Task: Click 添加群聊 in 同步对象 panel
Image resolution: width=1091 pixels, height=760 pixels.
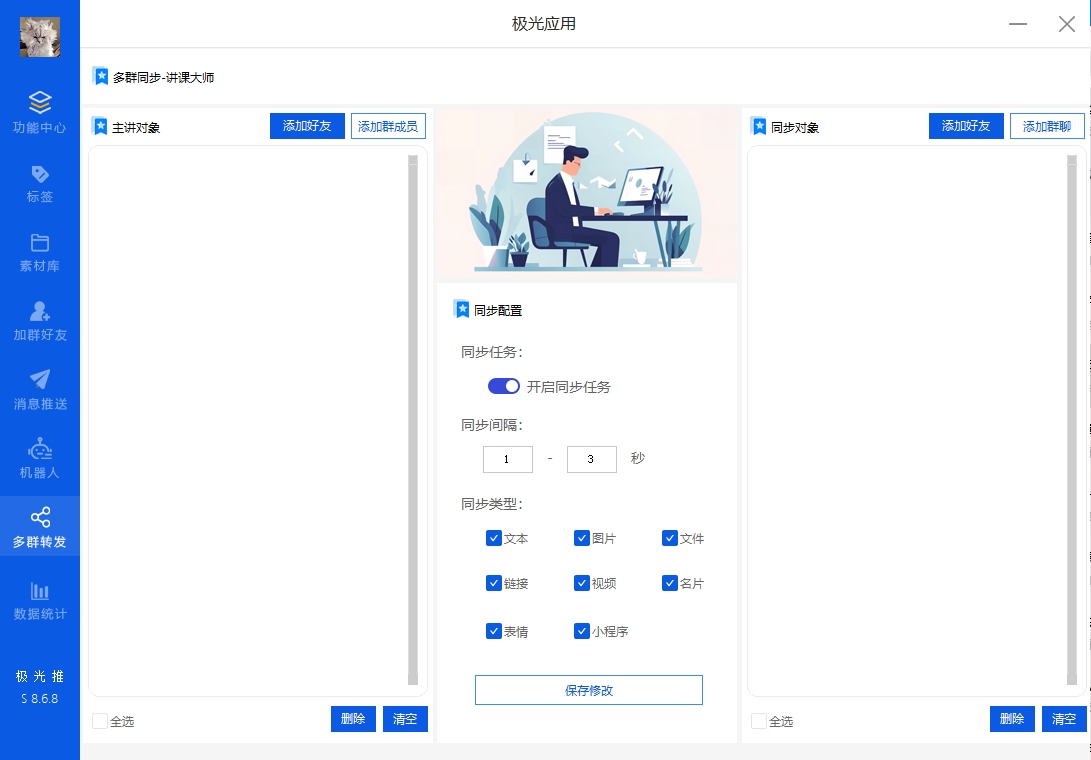Action: (x=1047, y=126)
